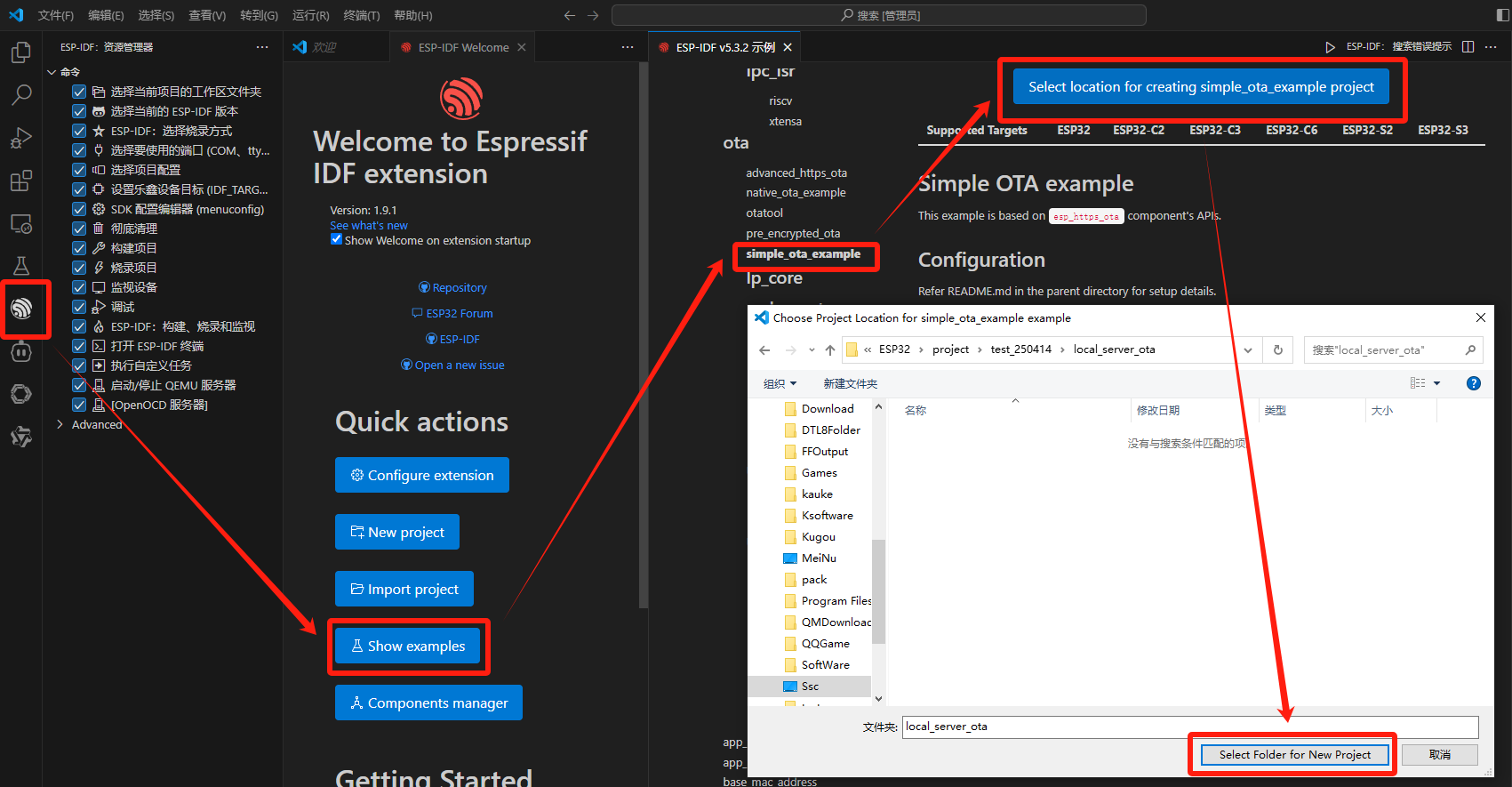Toggle the 监视设备 checkbox
The width and height of the screenshot is (1512, 787).
point(79,287)
